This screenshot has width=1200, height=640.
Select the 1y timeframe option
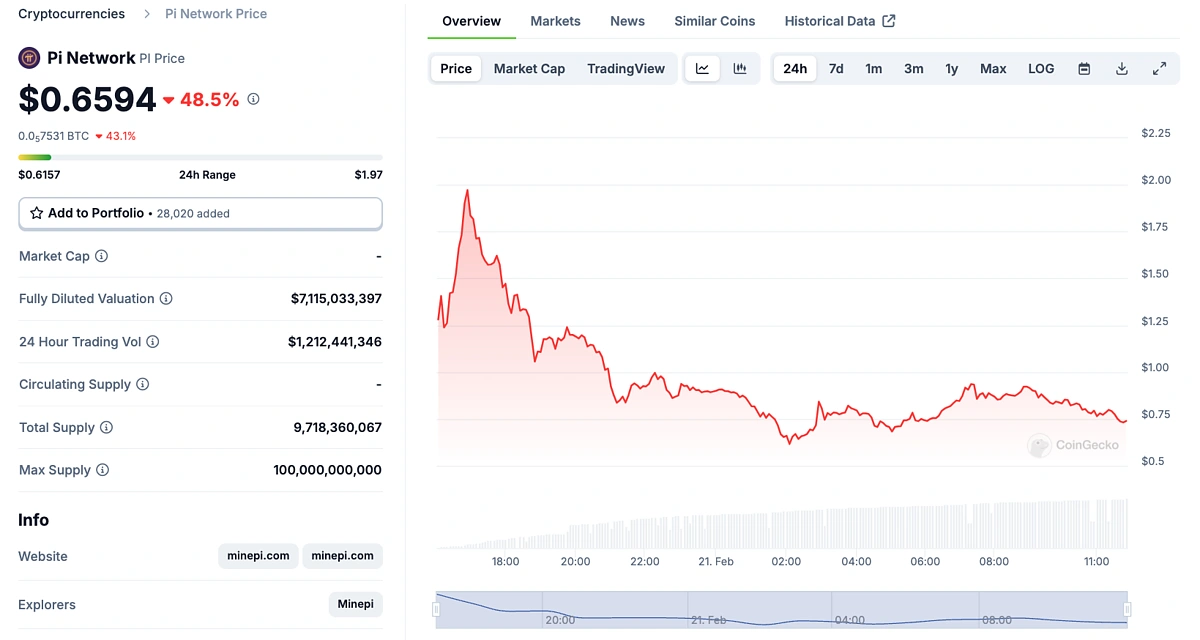tap(951, 68)
